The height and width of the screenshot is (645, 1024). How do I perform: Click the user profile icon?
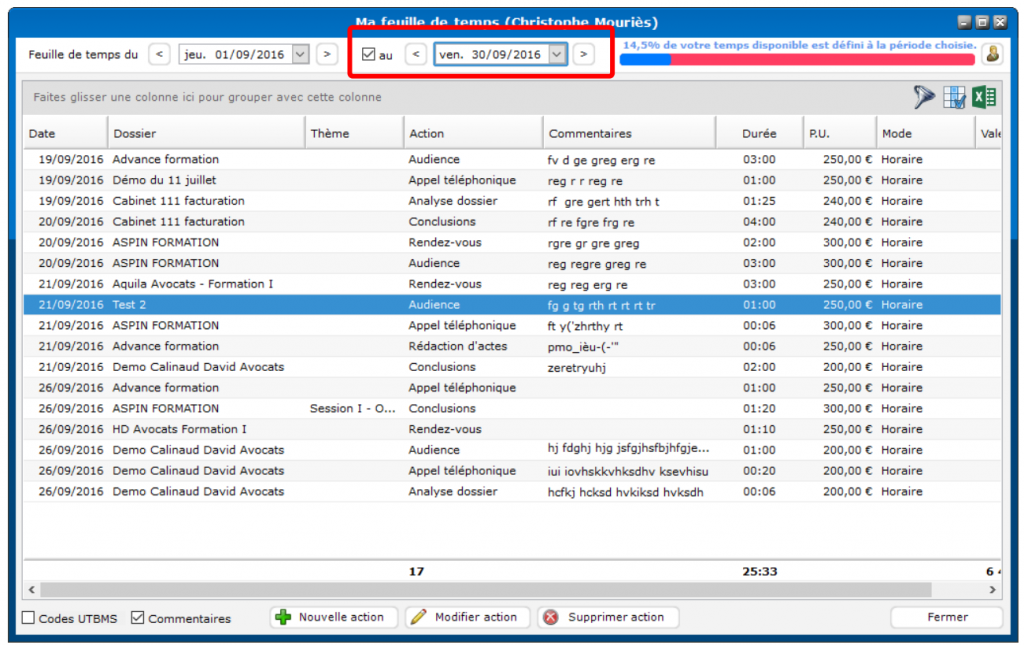click(991, 54)
